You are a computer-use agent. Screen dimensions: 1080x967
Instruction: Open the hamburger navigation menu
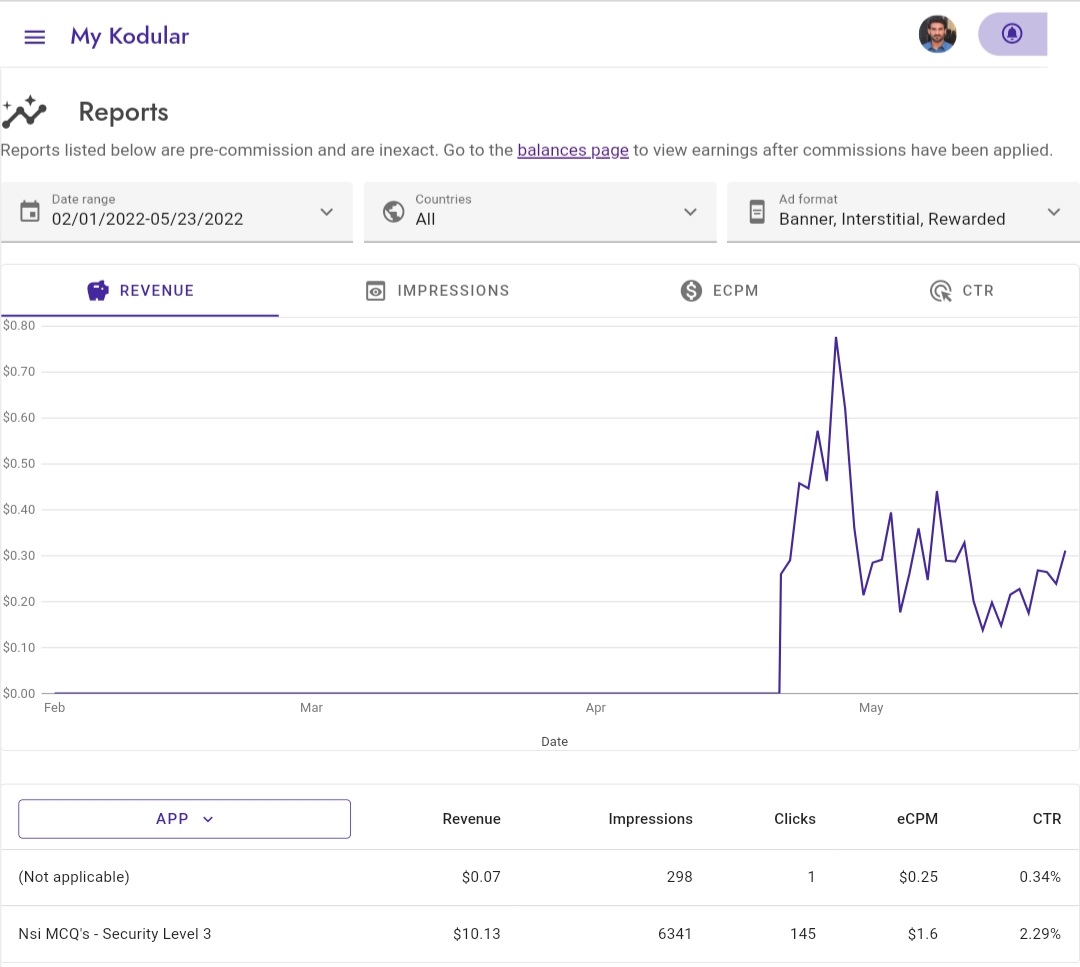35,37
